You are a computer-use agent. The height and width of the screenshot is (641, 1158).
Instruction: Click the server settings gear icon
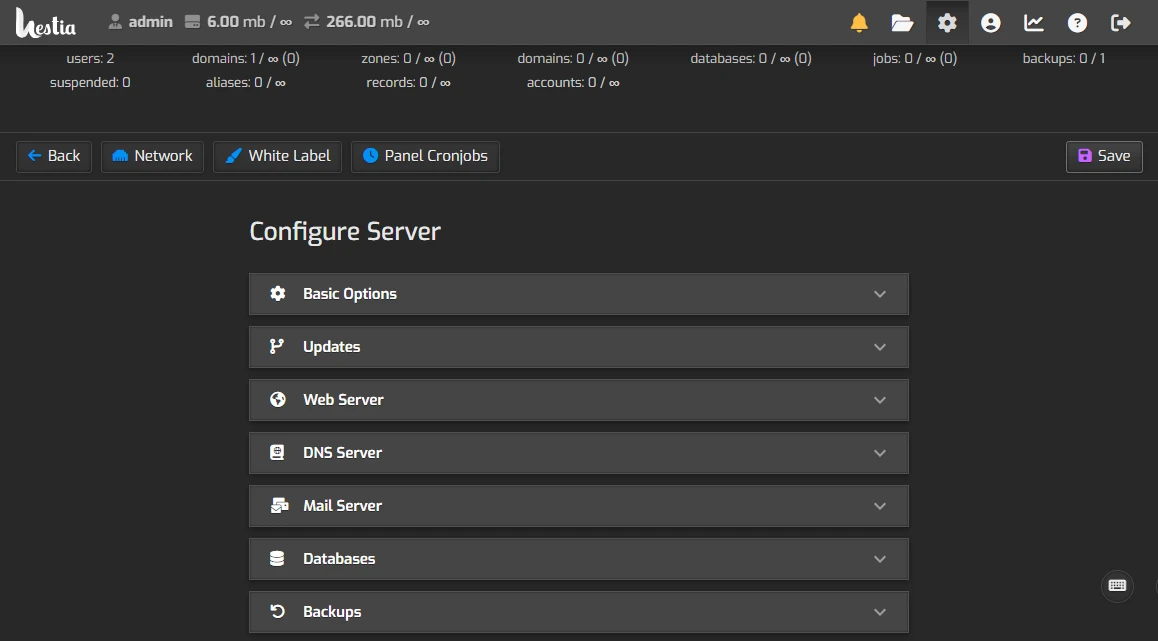947,23
